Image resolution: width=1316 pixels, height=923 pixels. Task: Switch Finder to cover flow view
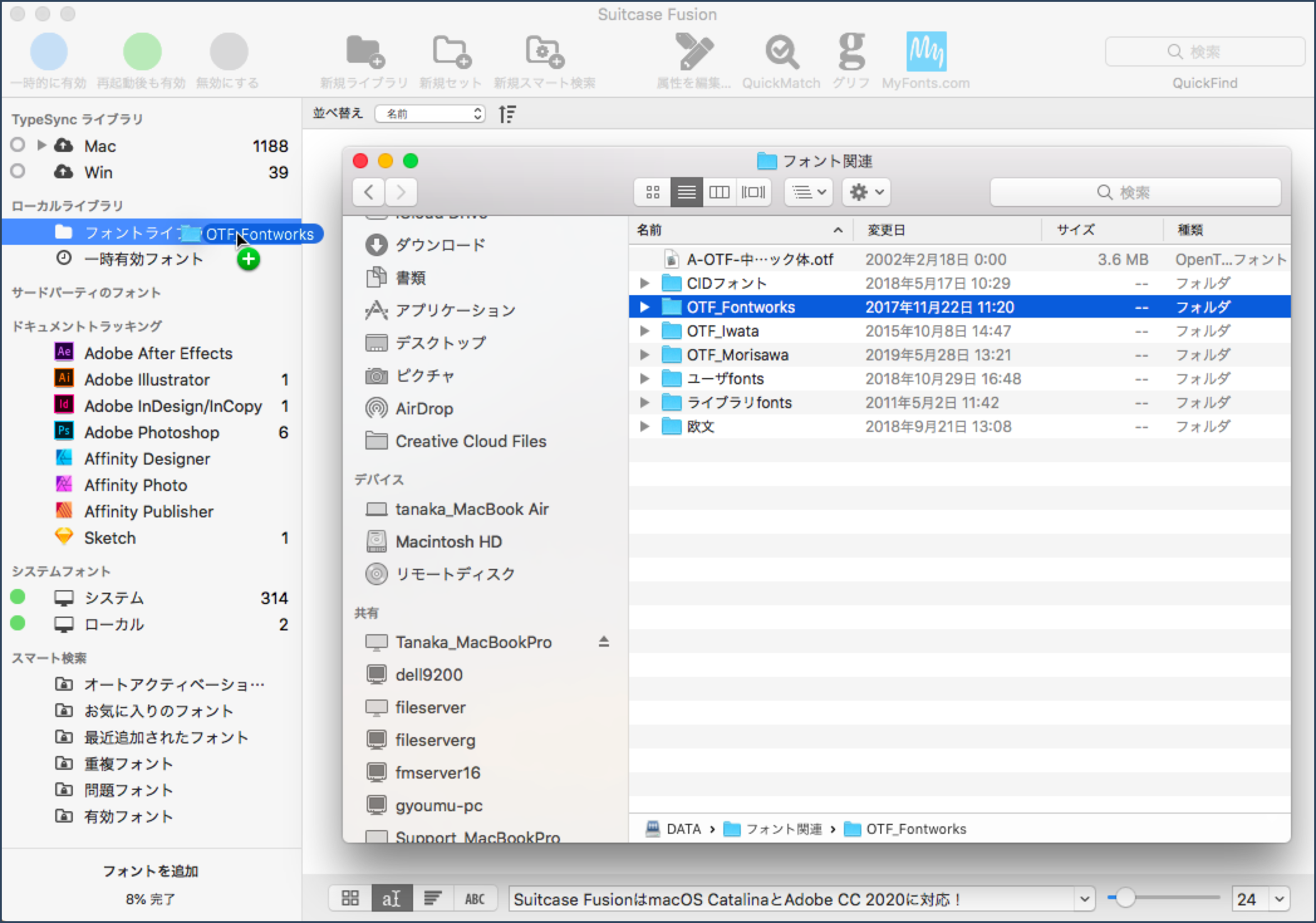753,192
